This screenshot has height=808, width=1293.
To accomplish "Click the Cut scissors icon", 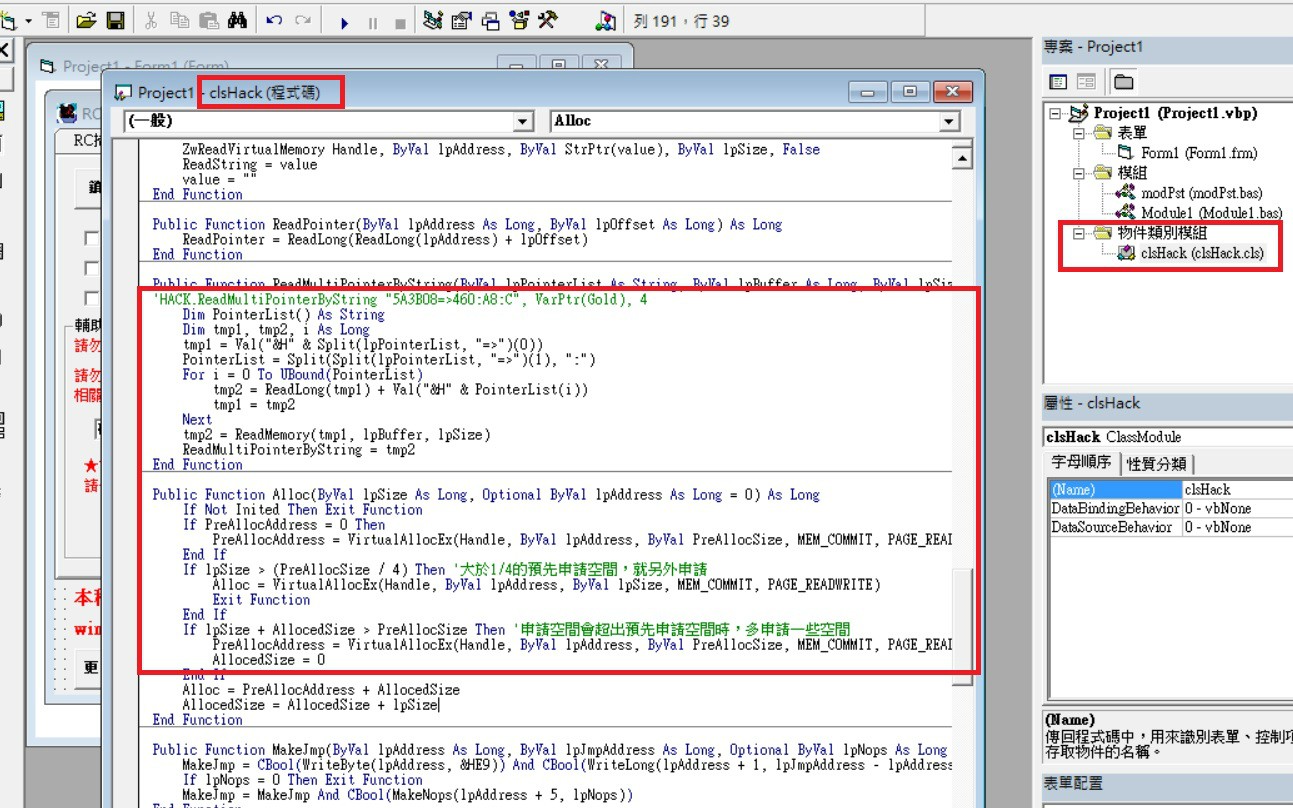I will coord(151,20).
